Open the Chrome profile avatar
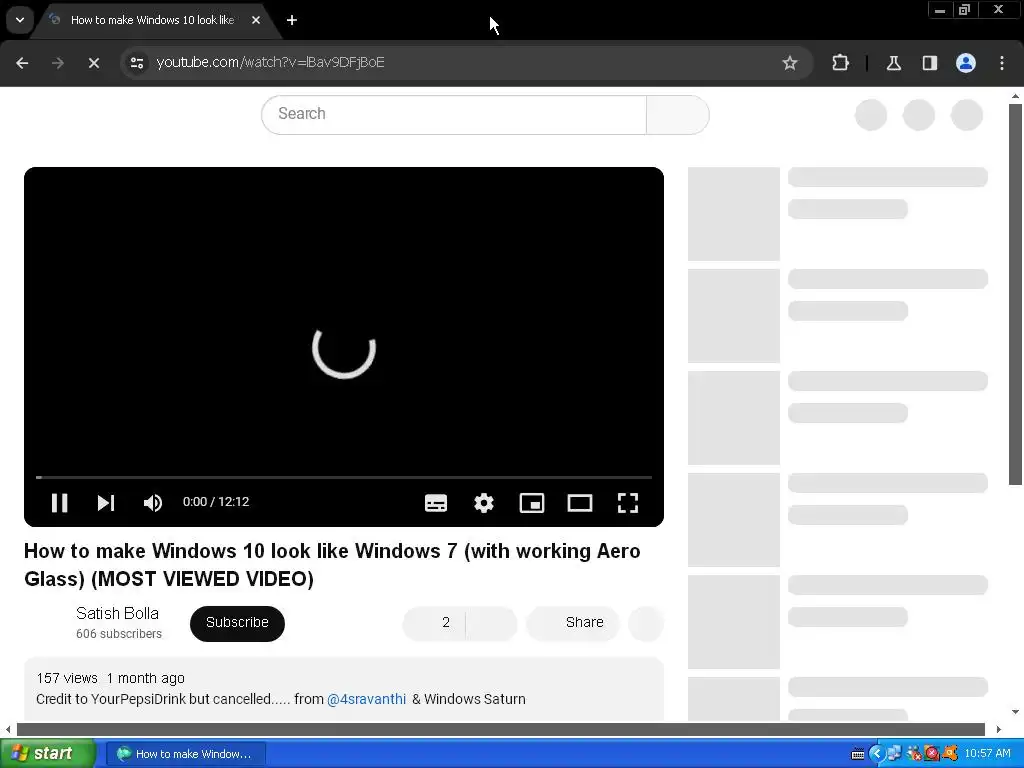 pos(966,63)
